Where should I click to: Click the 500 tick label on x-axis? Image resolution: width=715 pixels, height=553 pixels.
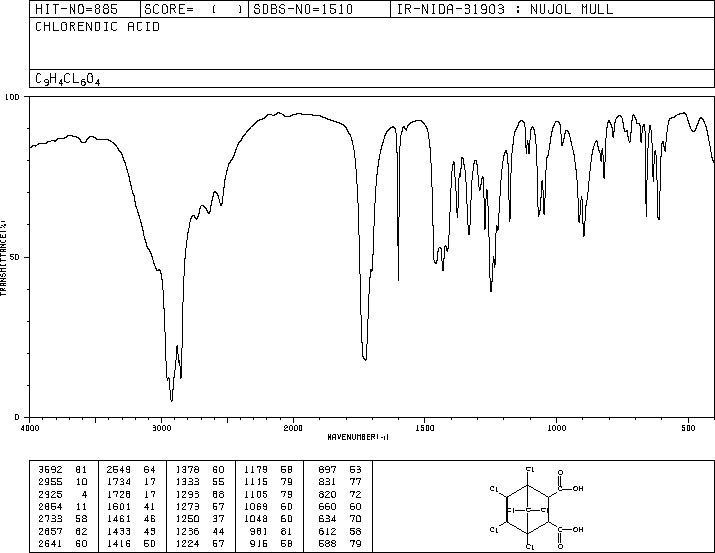pyautogui.click(x=688, y=428)
